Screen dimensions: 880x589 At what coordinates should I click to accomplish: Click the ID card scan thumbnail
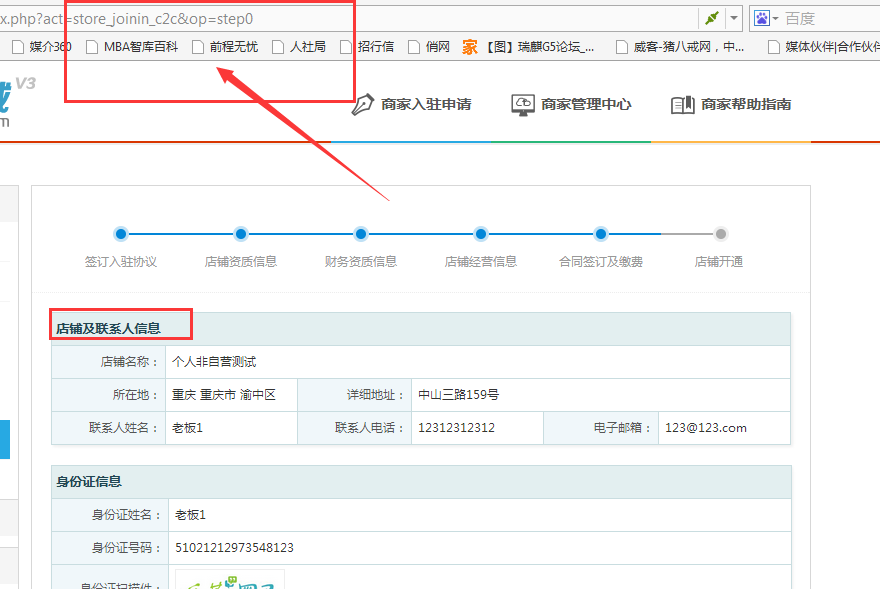tap(230, 579)
